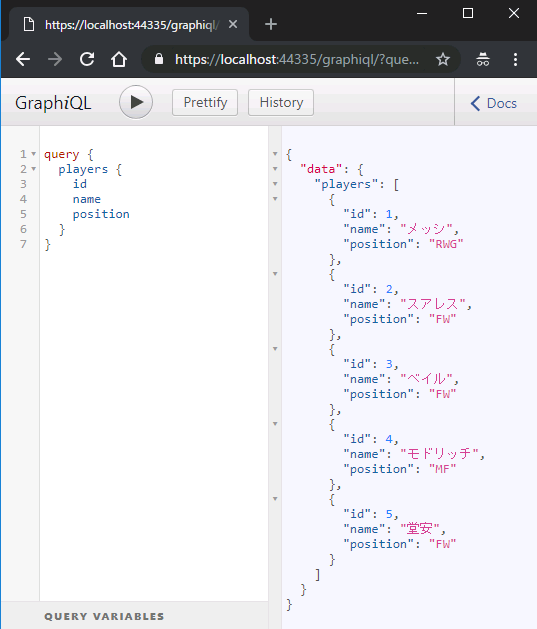
Task: Click the Prettify button
Action: pos(205,102)
